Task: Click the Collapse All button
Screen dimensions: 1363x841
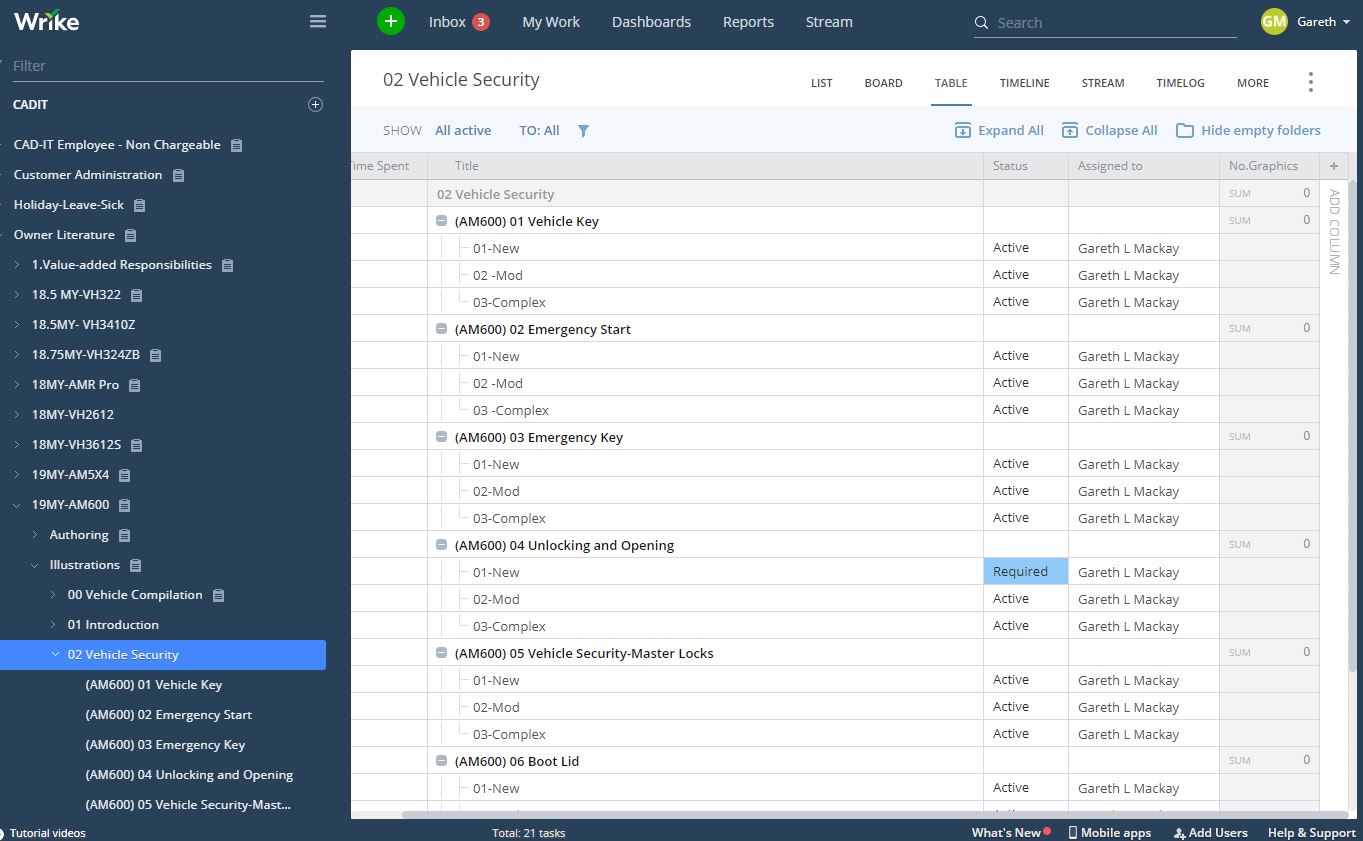Action: (x=1109, y=130)
